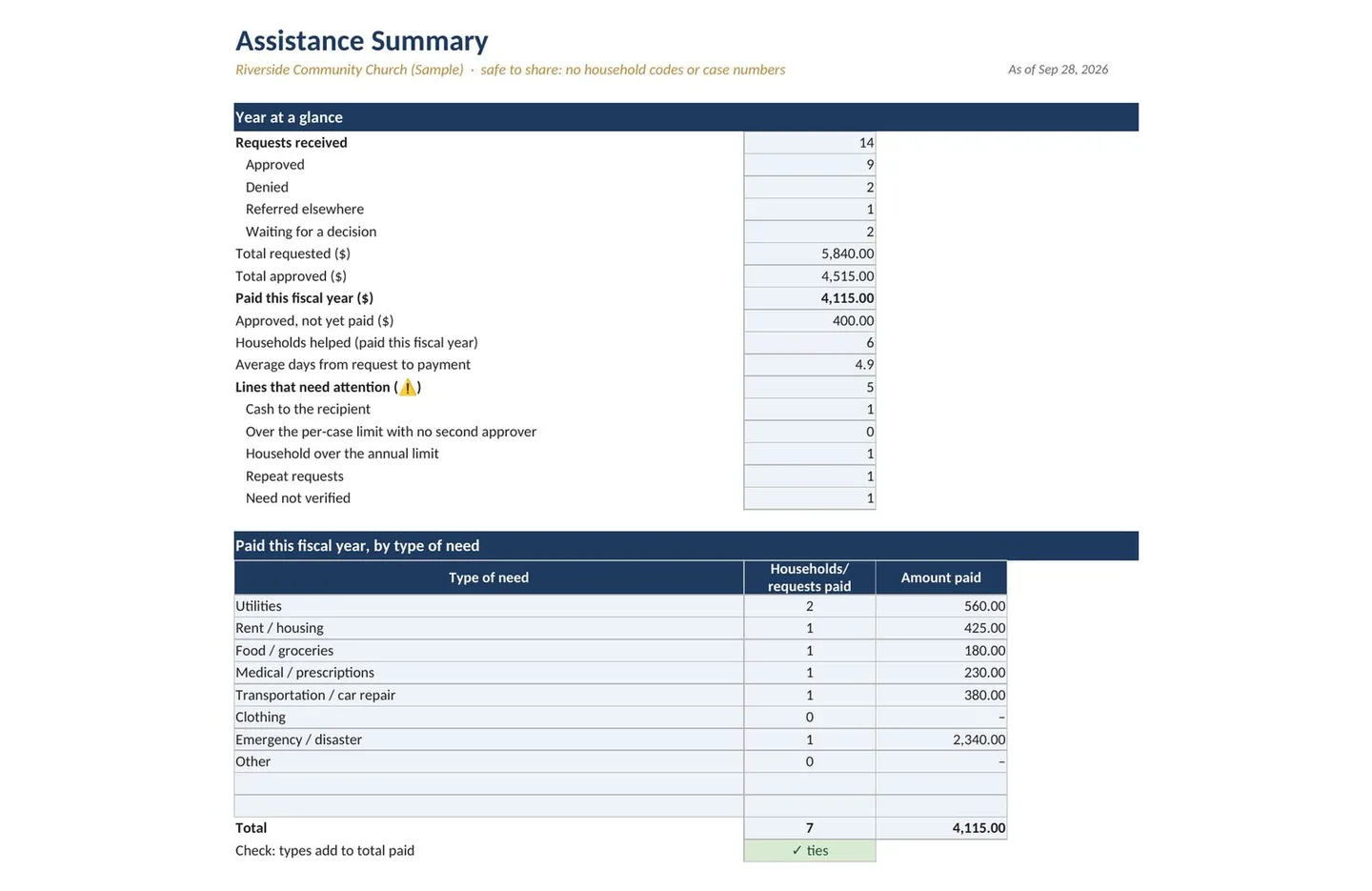This screenshot has width=1372, height=891.
Task: Click 'Check: types add to total paid' label
Action: (325, 851)
